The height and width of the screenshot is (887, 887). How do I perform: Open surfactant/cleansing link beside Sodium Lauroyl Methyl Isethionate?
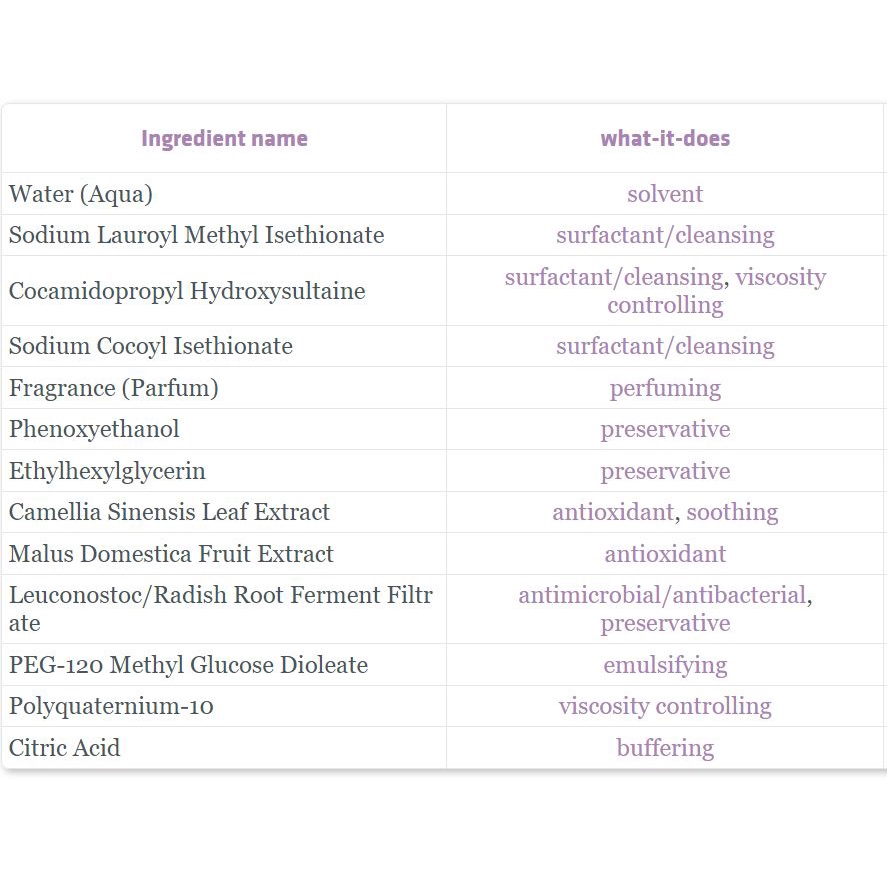[x=665, y=235]
